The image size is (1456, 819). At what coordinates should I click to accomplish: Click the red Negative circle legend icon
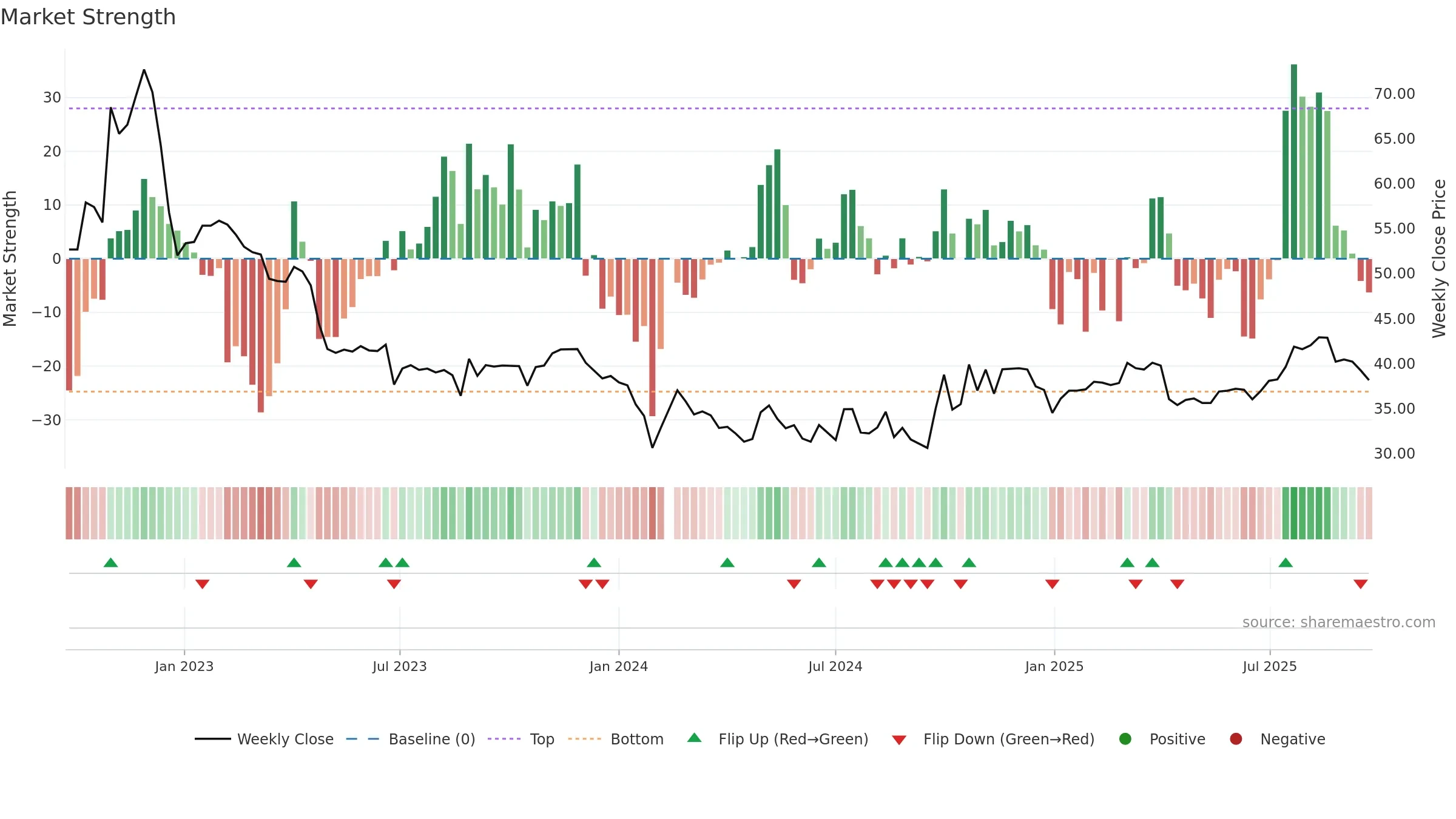[1236, 739]
